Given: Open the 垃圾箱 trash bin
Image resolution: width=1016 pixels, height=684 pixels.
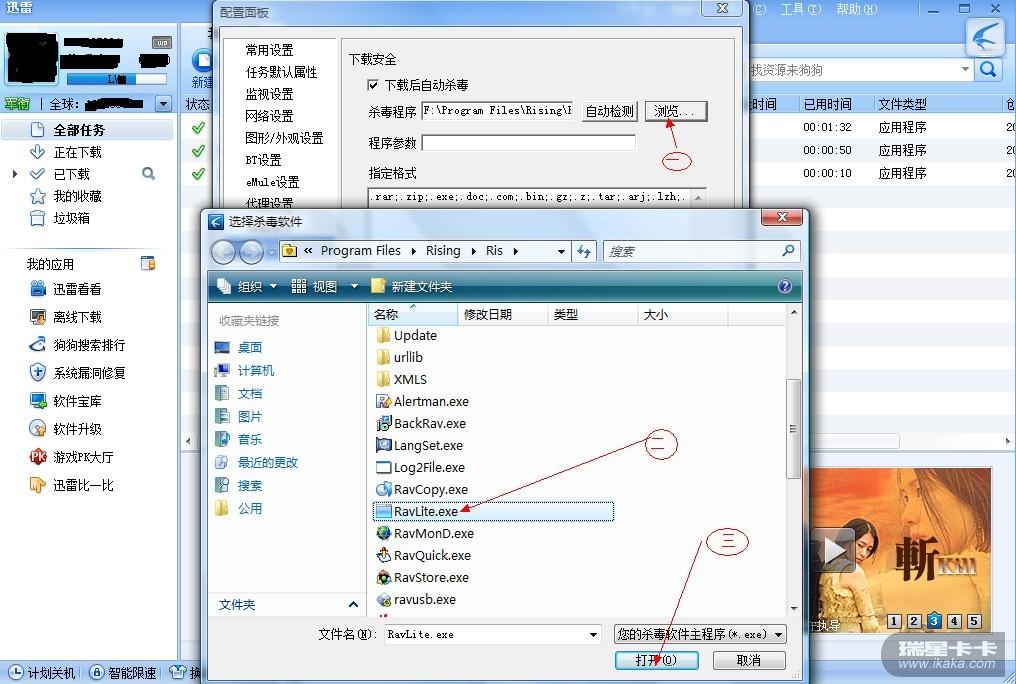Looking at the screenshot, I should click(x=71, y=218).
